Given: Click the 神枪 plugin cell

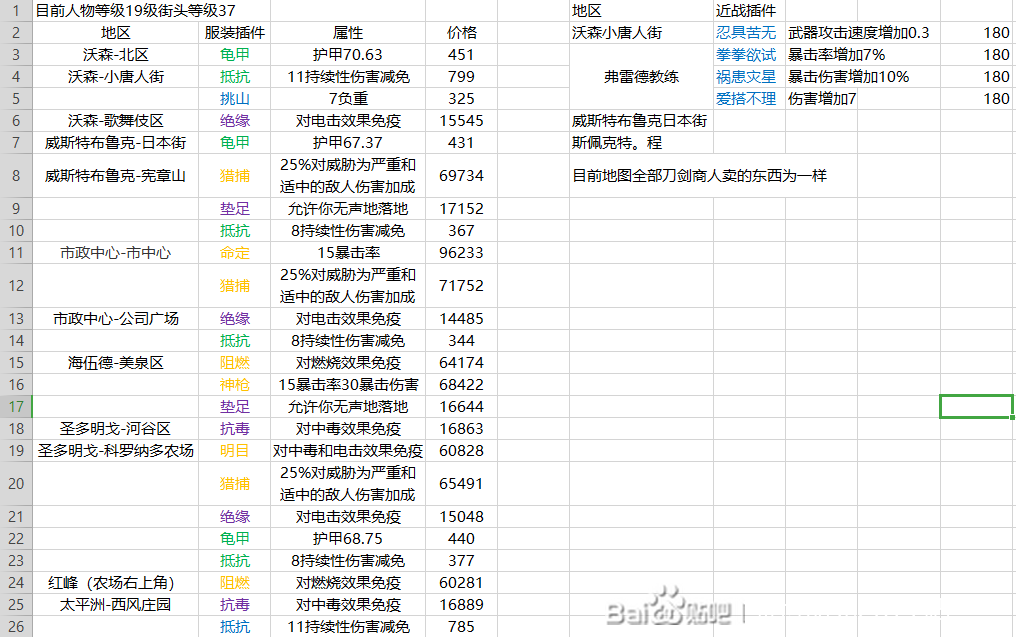Looking at the screenshot, I should pos(233,384).
